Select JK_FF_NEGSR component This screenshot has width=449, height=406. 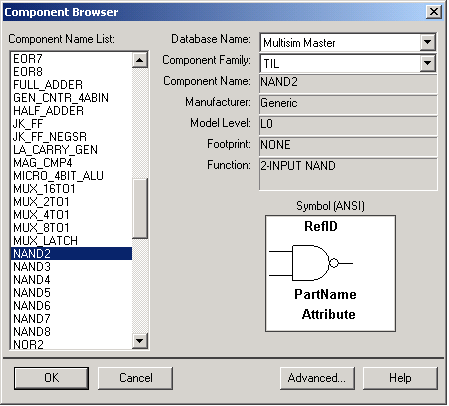click(71, 137)
